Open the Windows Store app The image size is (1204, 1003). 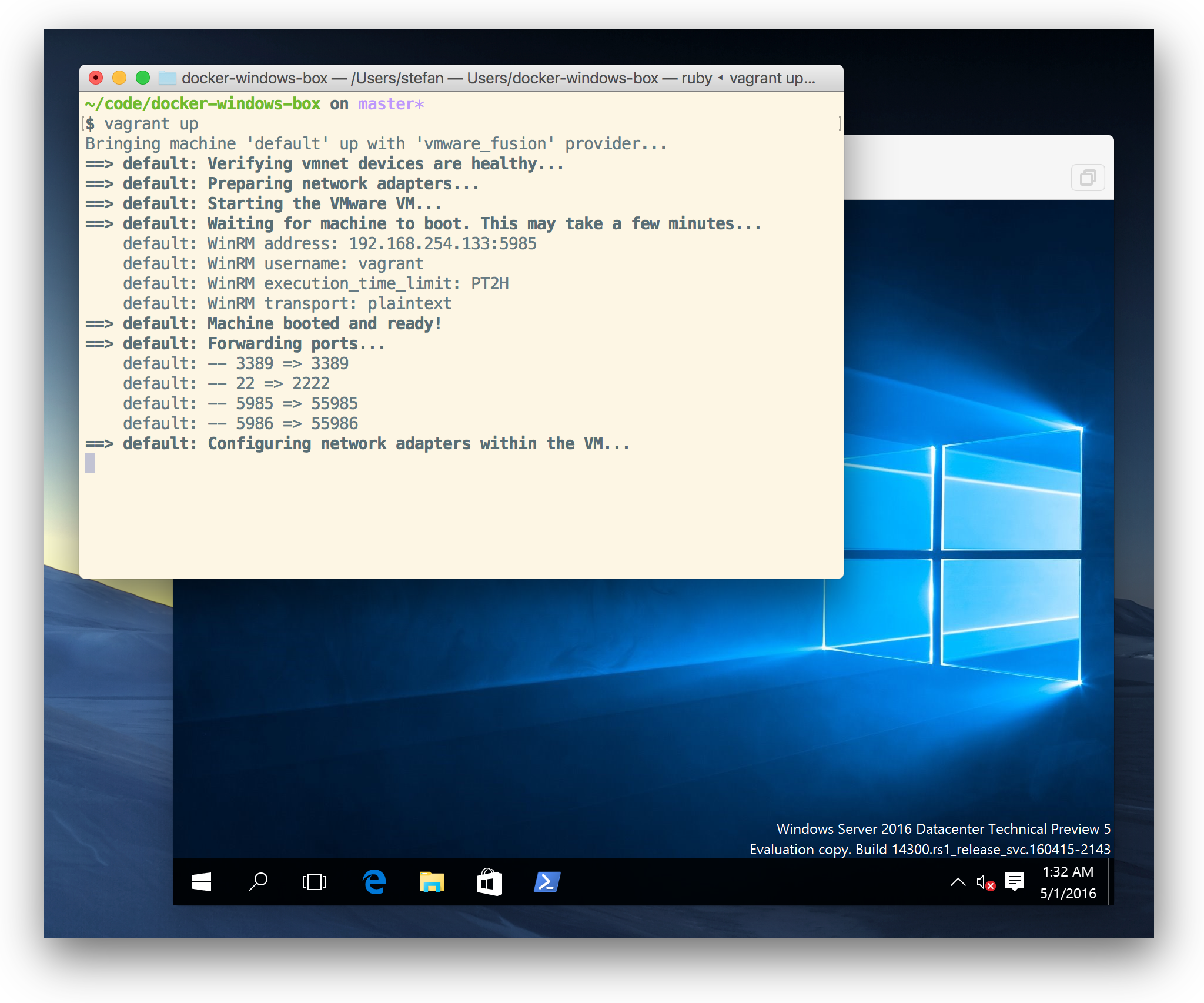[x=489, y=882]
